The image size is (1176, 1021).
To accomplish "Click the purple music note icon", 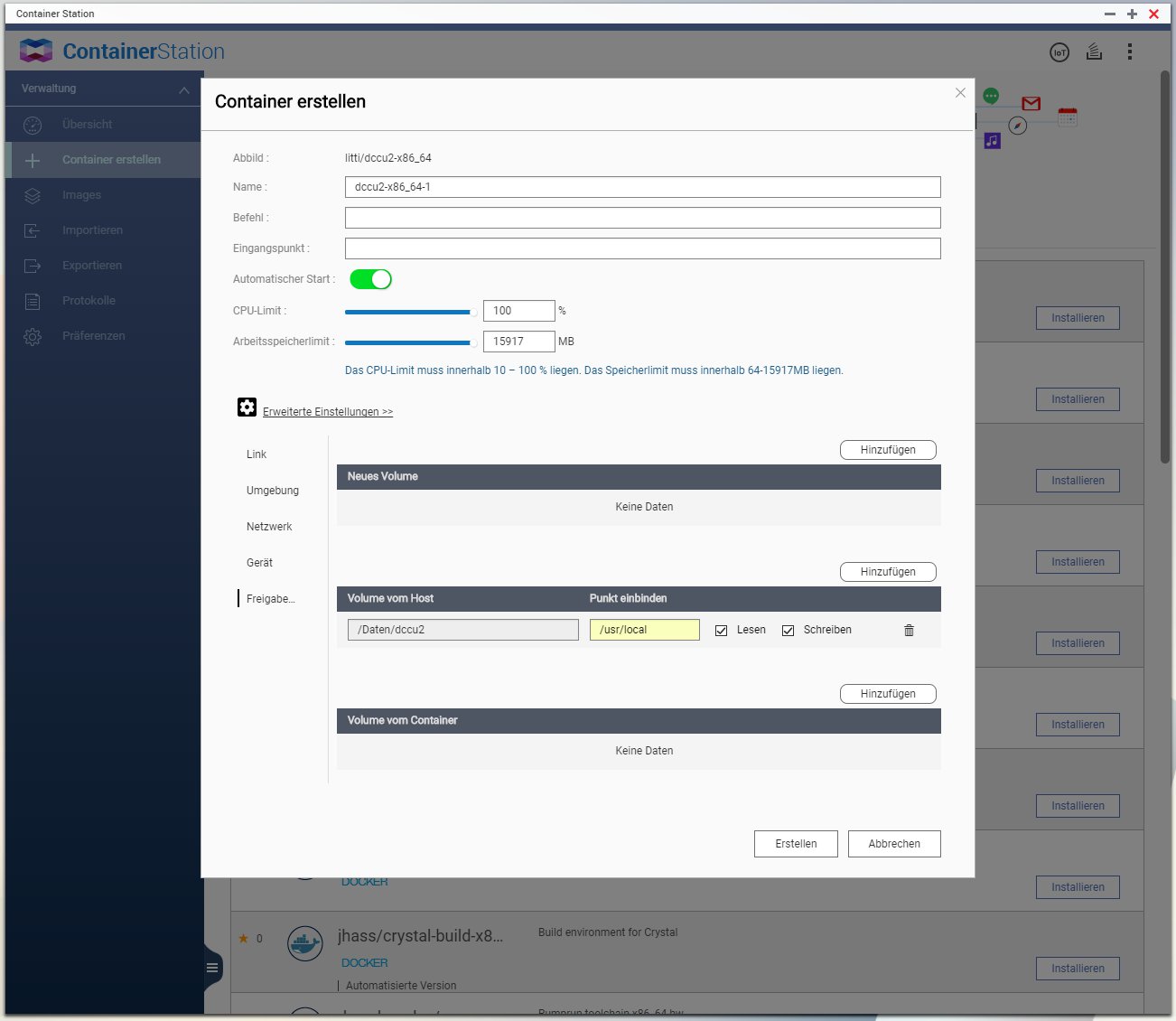I will [993, 141].
